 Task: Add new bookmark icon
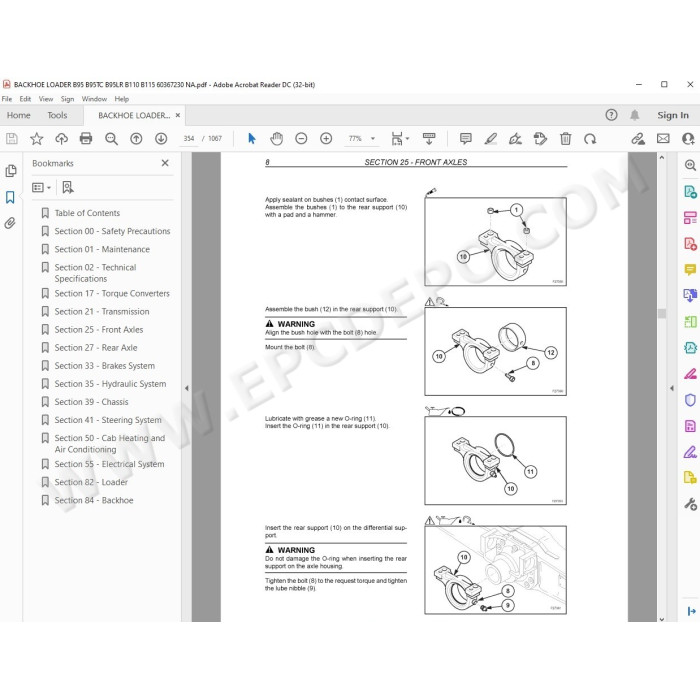(x=68, y=188)
